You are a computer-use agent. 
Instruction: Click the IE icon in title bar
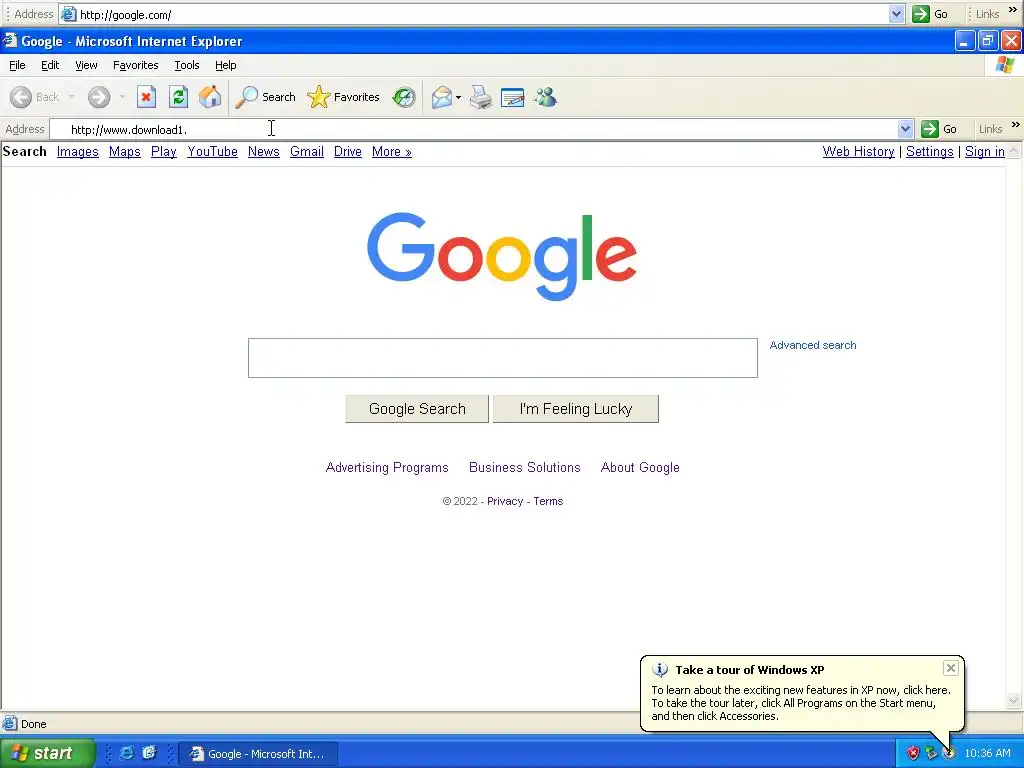[10, 40]
